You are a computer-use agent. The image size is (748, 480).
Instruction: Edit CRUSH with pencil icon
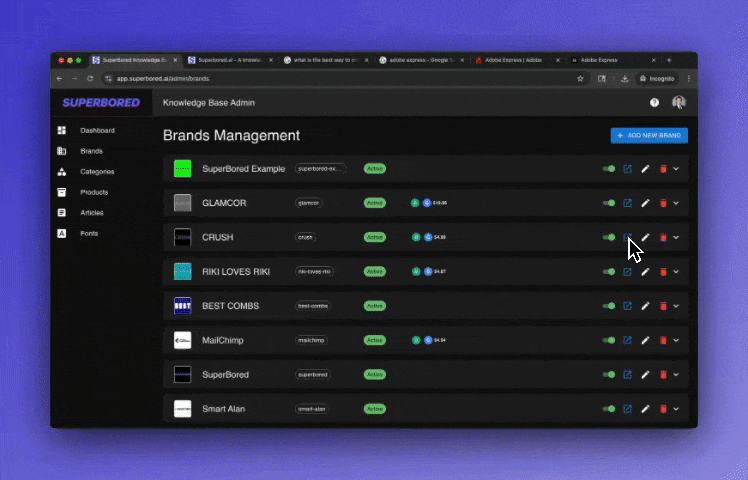point(645,238)
